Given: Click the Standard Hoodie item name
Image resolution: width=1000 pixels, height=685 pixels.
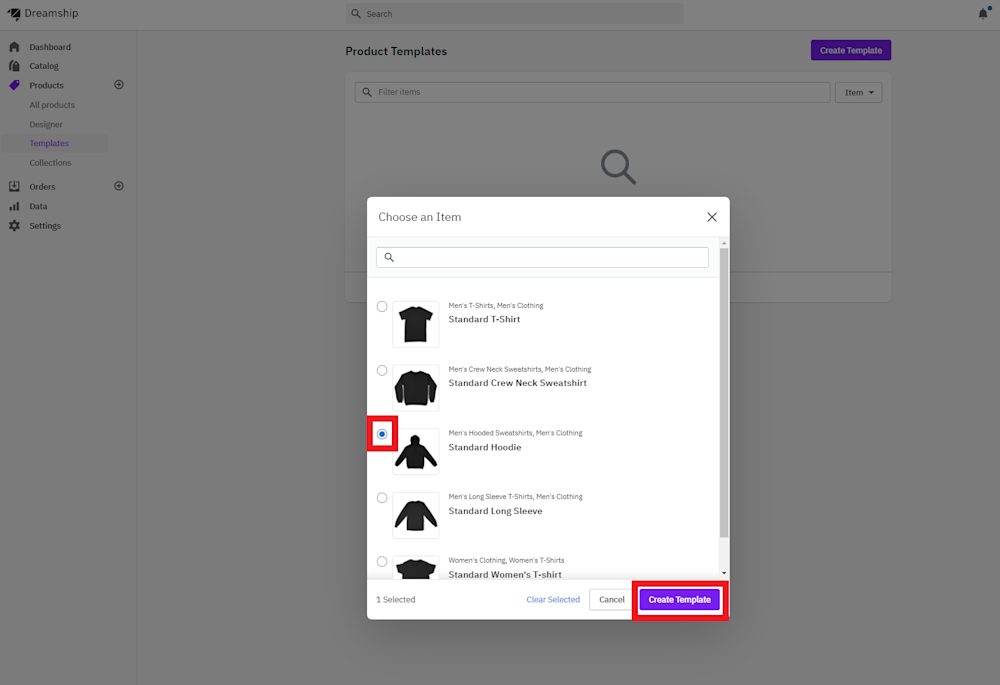Looking at the screenshot, I should 485,447.
